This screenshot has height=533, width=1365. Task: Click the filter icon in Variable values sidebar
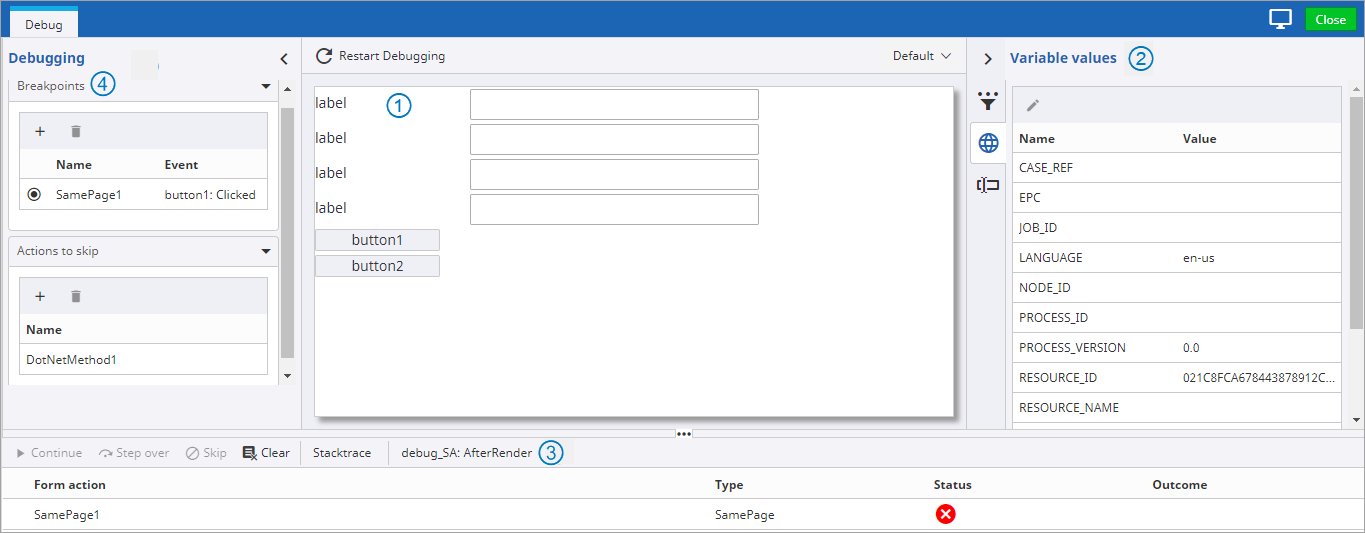click(988, 101)
